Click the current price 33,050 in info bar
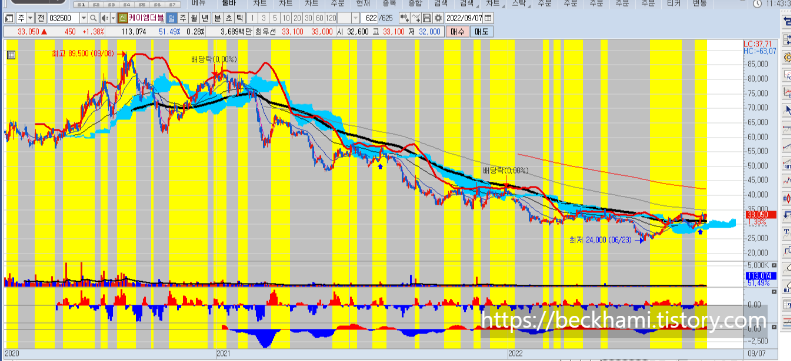This screenshot has height=361, width=791. [x=28, y=31]
